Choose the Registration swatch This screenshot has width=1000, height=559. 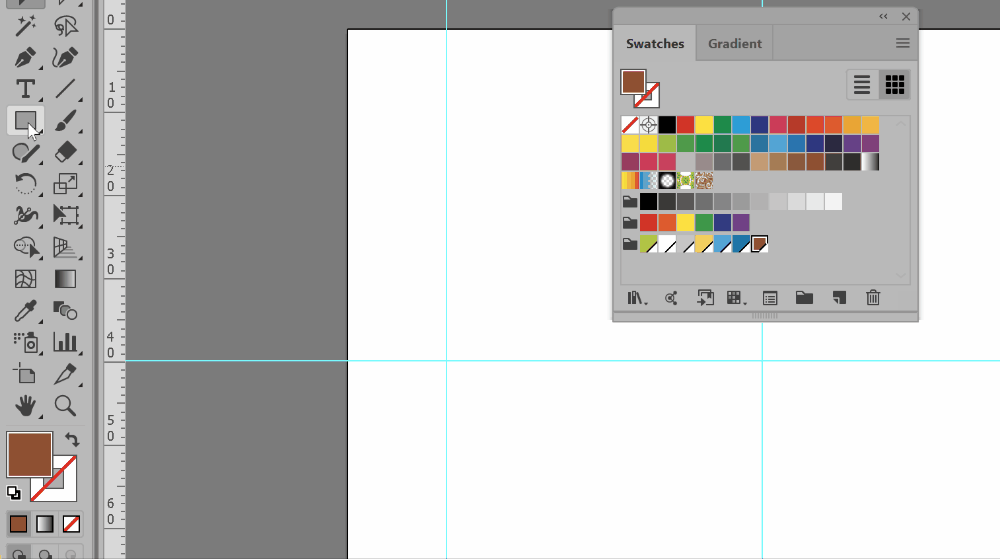pyautogui.click(x=649, y=125)
